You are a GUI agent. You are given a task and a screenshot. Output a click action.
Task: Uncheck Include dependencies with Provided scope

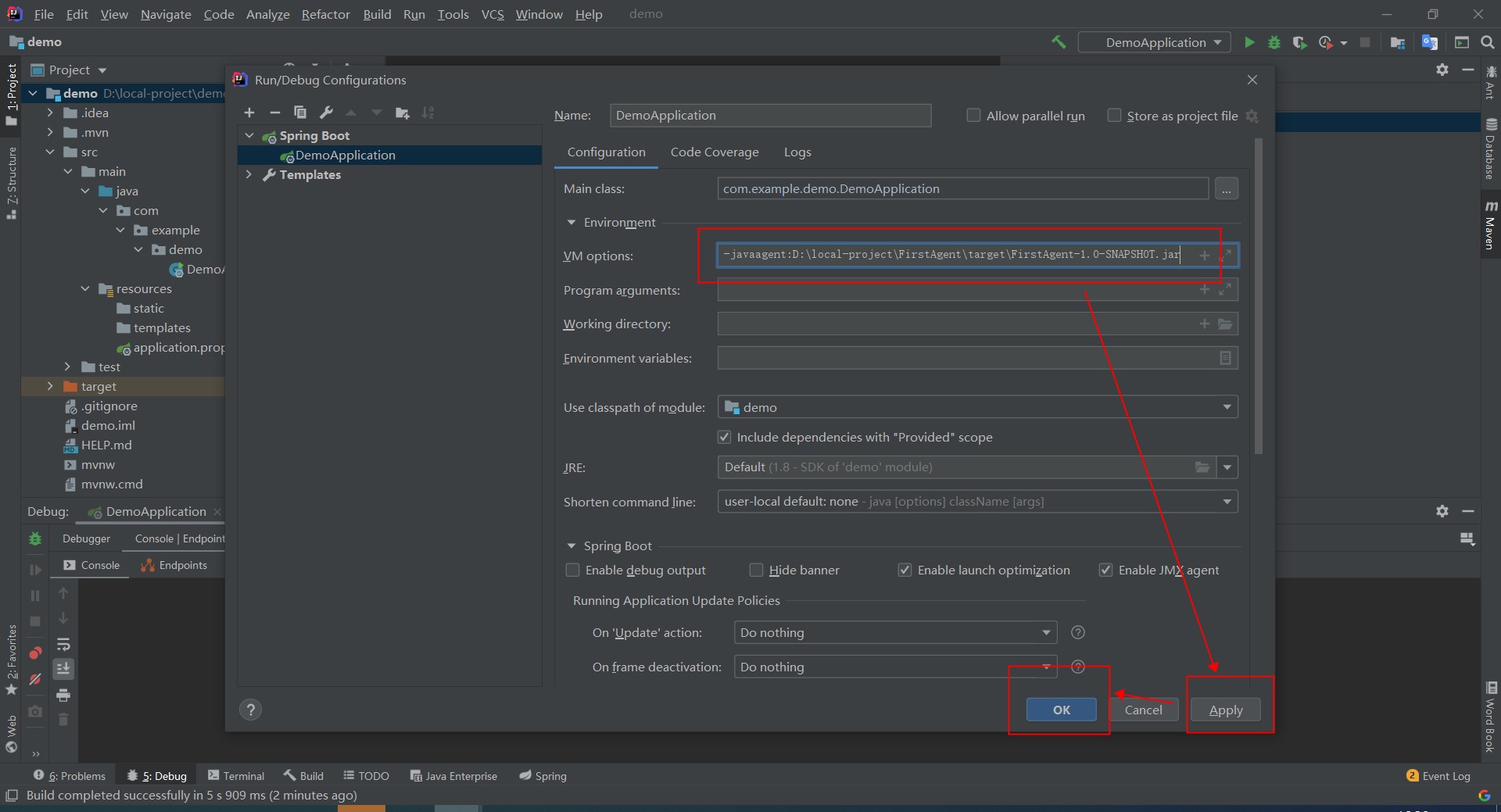click(x=724, y=437)
